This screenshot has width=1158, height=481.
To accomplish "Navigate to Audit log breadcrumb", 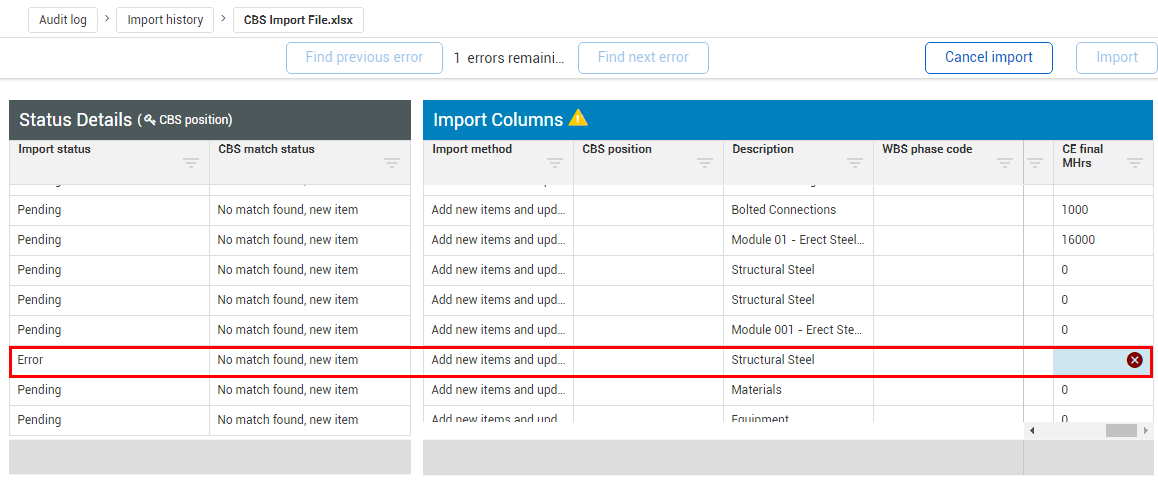I will [63, 20].
